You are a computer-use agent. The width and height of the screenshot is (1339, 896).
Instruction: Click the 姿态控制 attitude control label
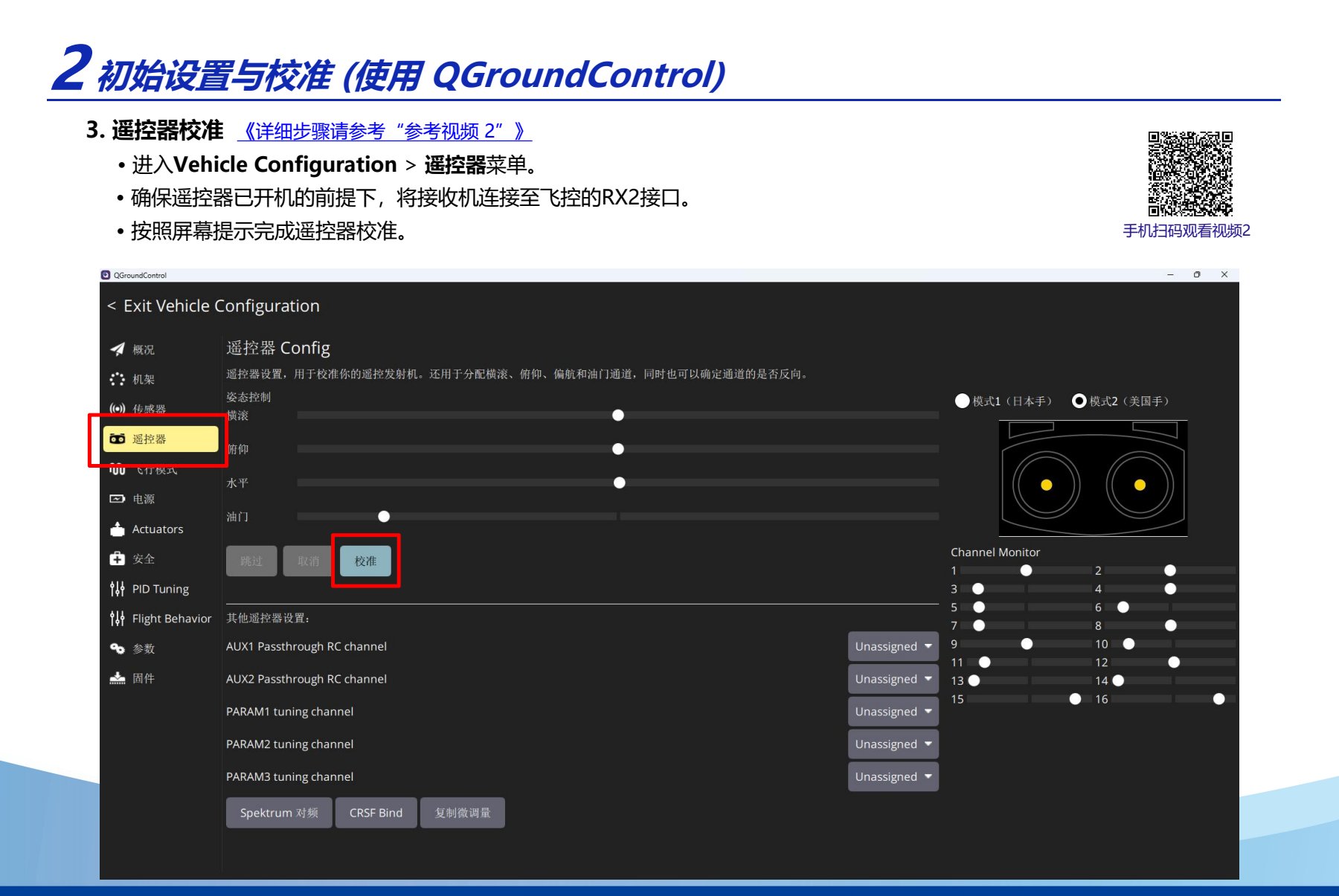pos(248,397)
